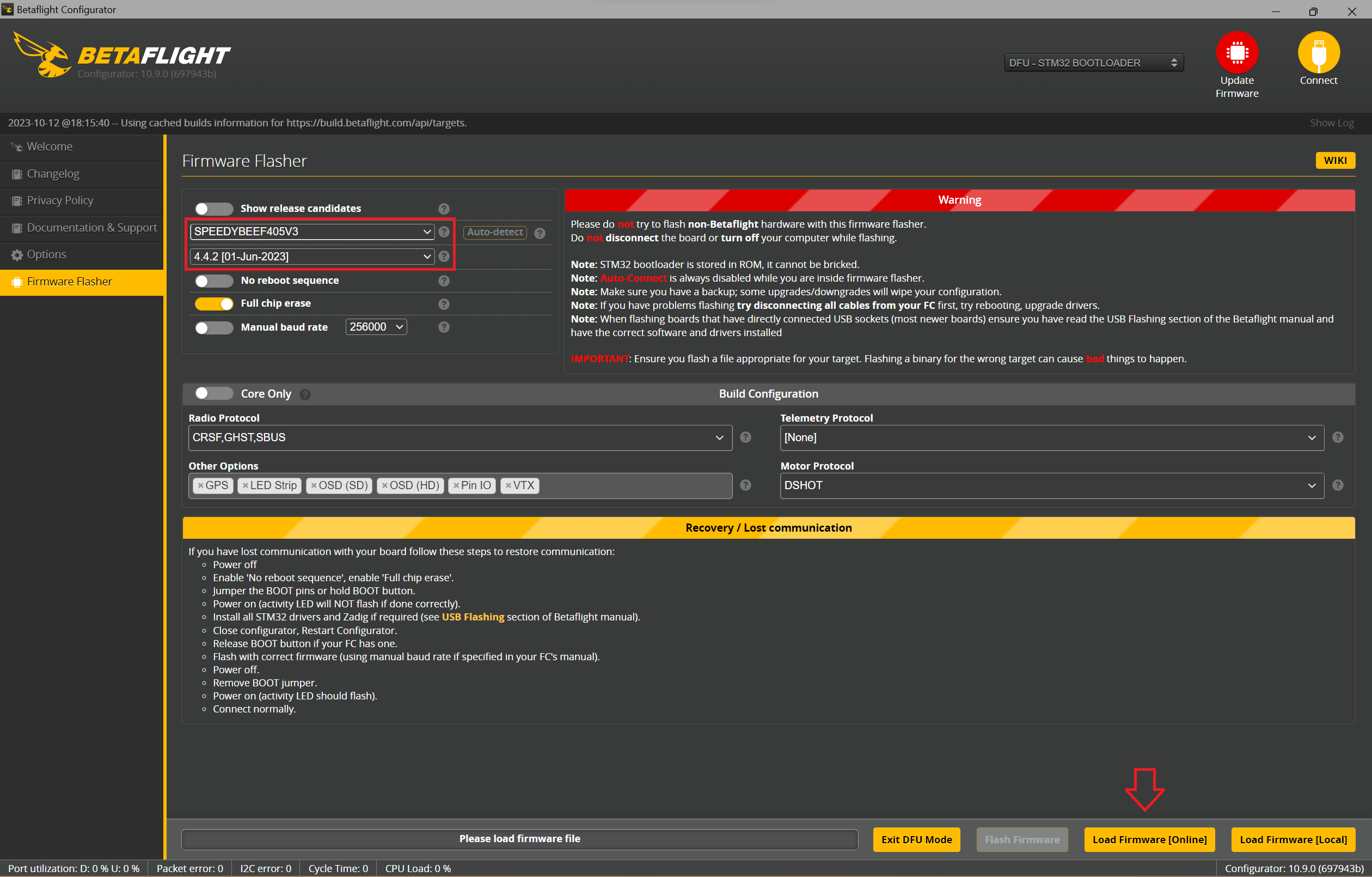Open the Privacy Policy tab
This screenshot has width=1372, height=877.
(82, 200)
